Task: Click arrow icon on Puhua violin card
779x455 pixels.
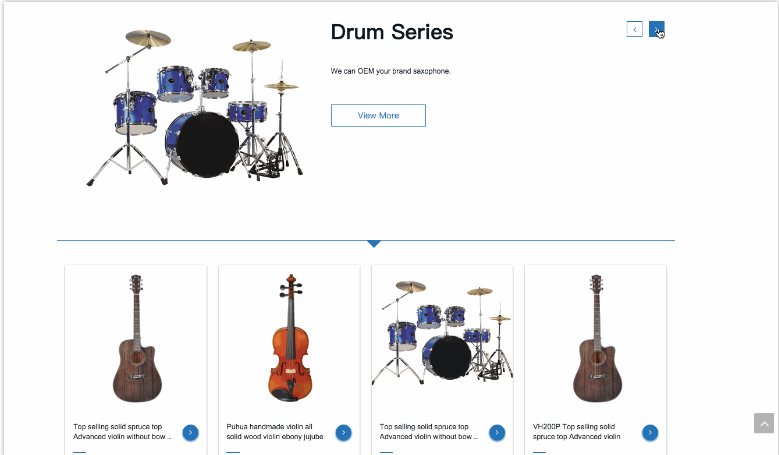Action: 343,433
